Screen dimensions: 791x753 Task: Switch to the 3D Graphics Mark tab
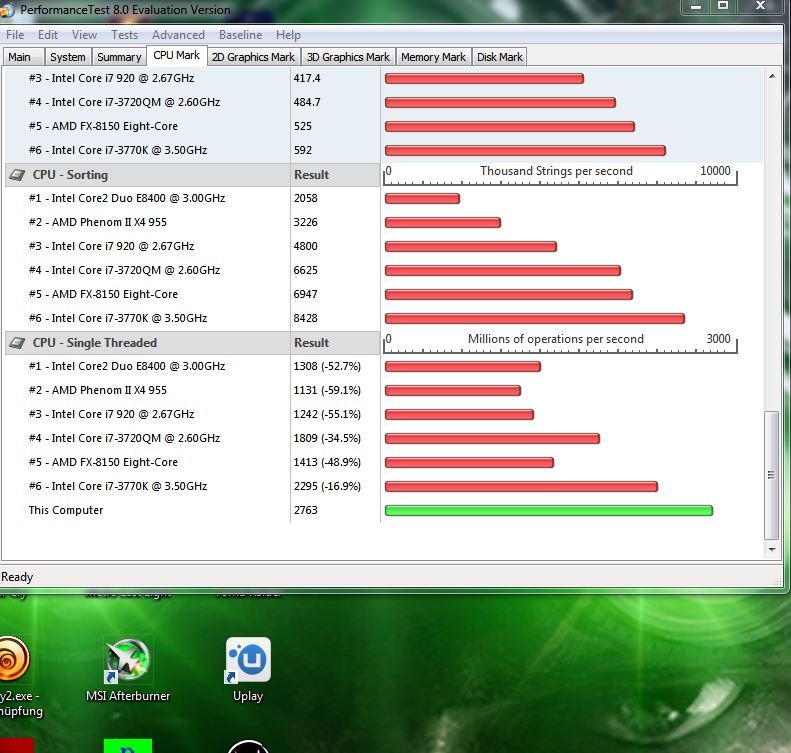coord(348,57)
